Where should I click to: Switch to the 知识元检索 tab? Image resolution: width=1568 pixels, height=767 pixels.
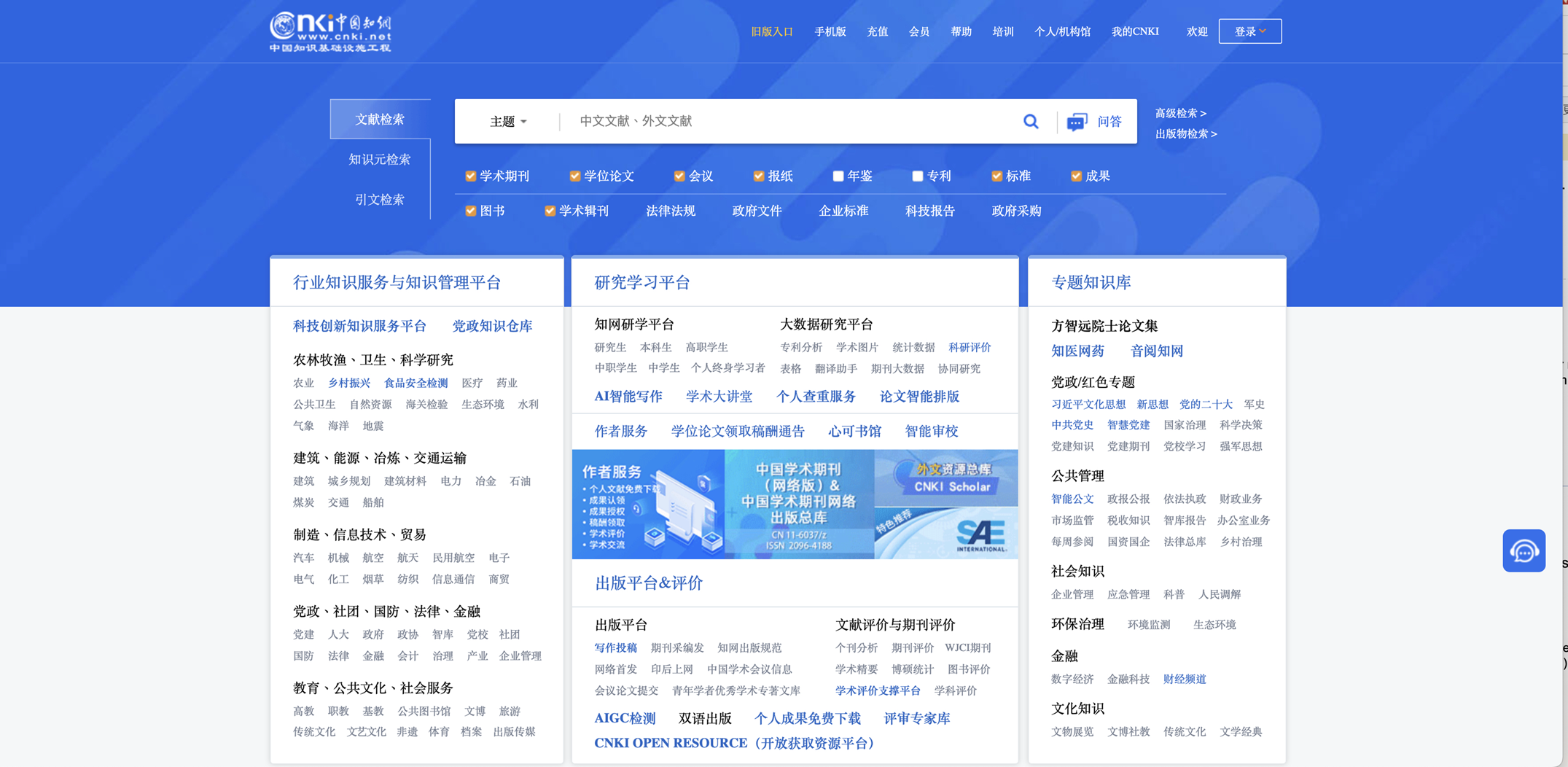[x=380, y=160]
